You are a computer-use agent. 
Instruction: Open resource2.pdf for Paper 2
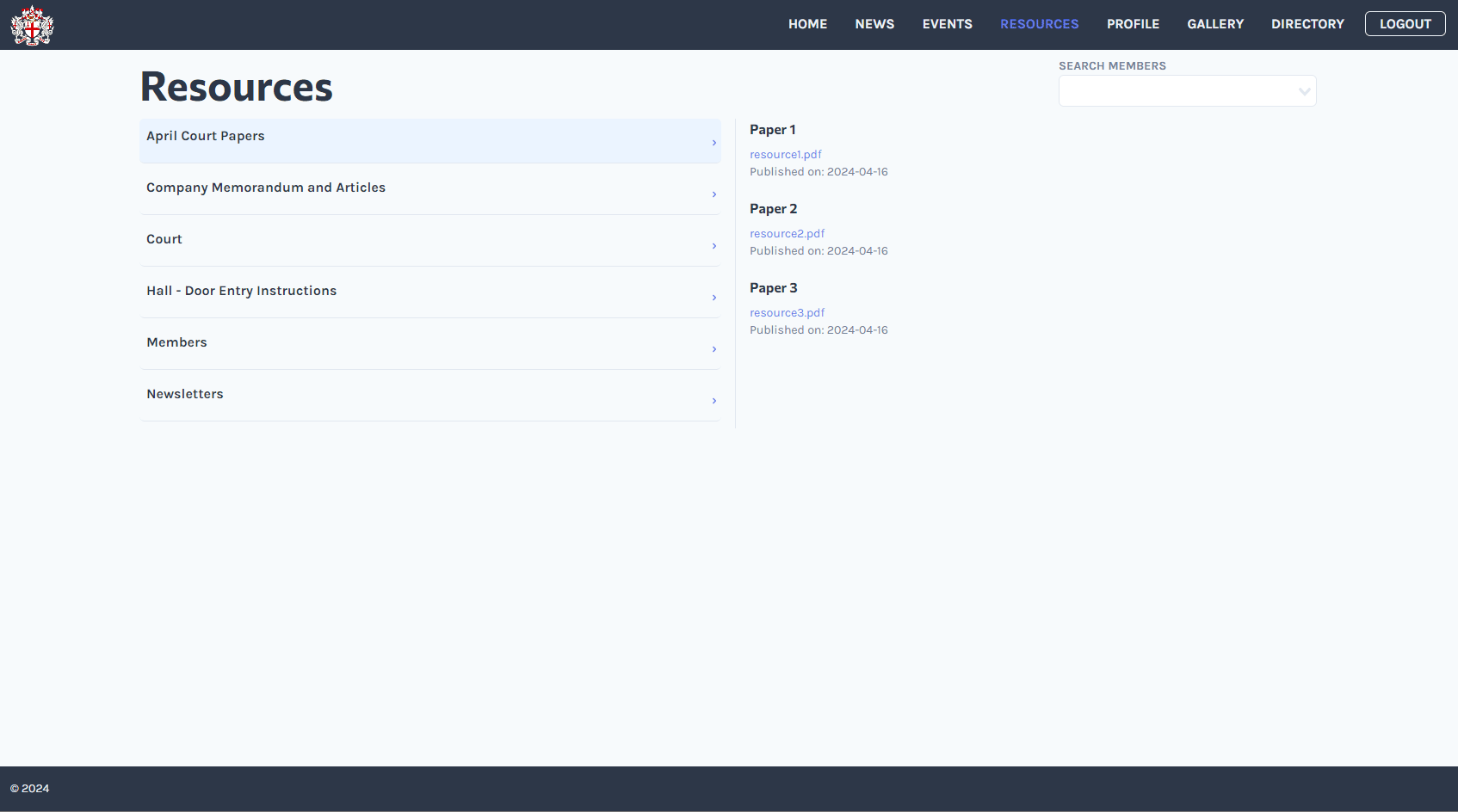coord(787,233)
